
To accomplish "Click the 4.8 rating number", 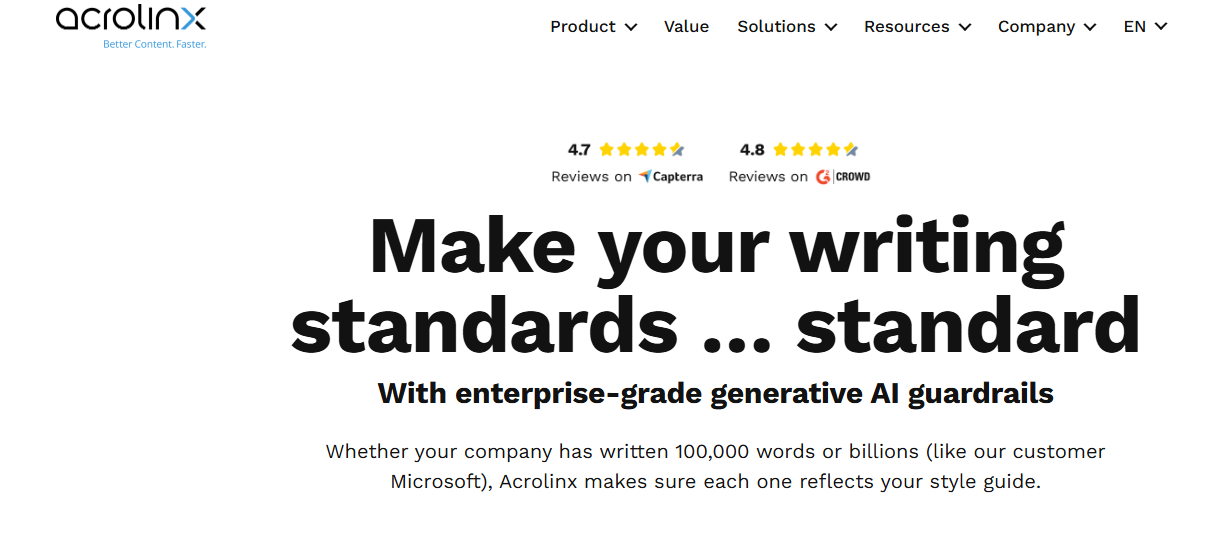I will point(752,150).
